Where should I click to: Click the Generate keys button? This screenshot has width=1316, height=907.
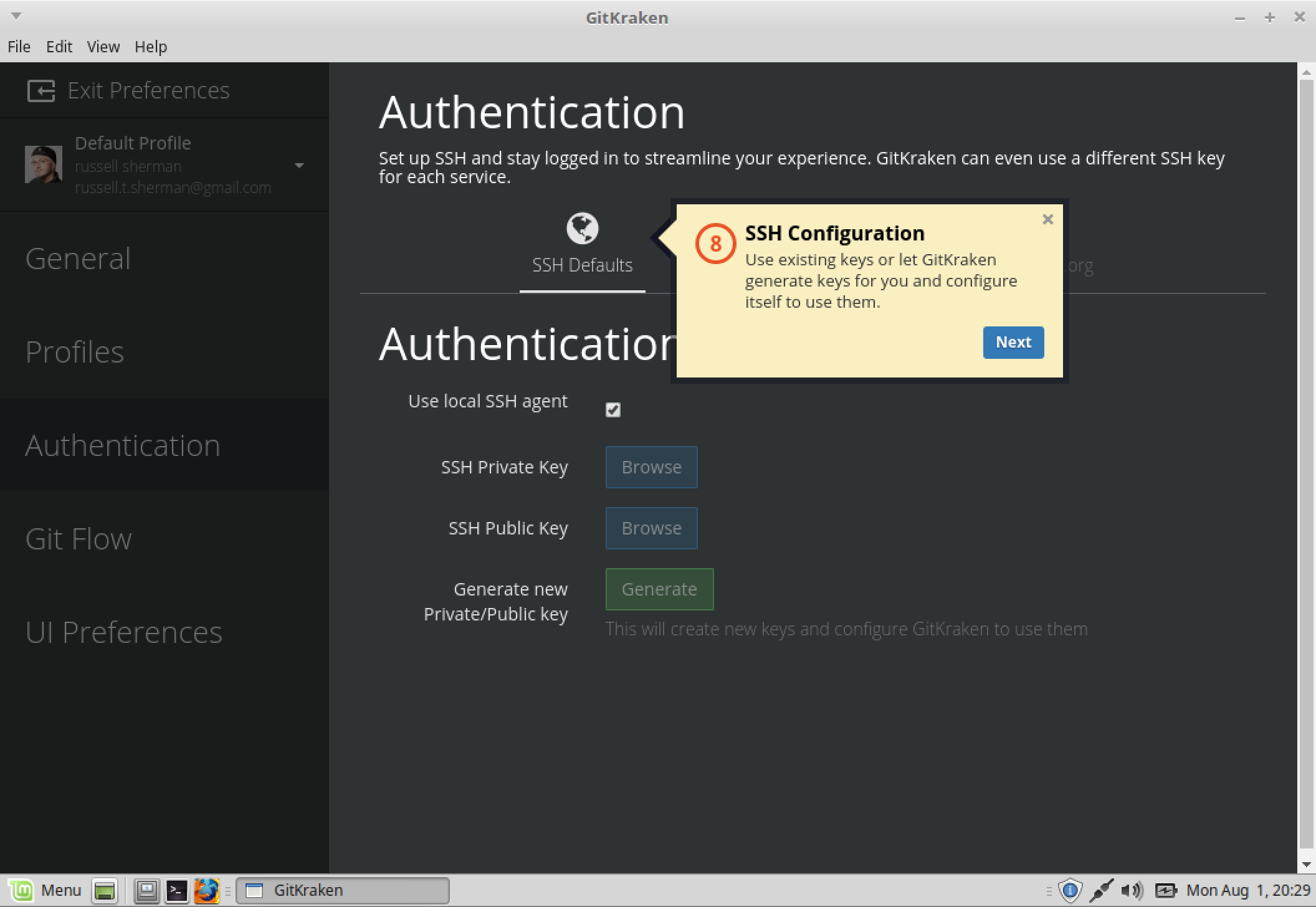point(659,589)
